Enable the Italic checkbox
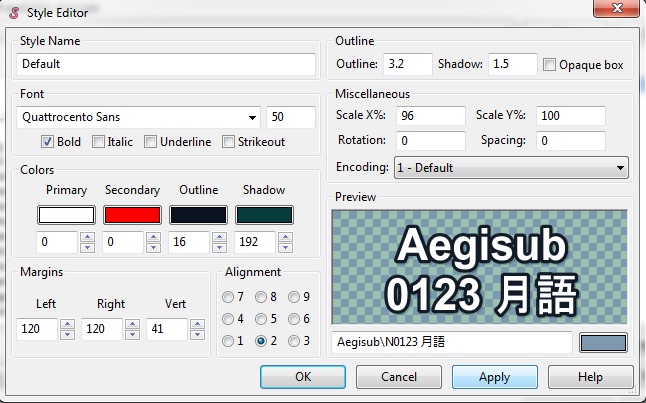 tap(98, 142)
